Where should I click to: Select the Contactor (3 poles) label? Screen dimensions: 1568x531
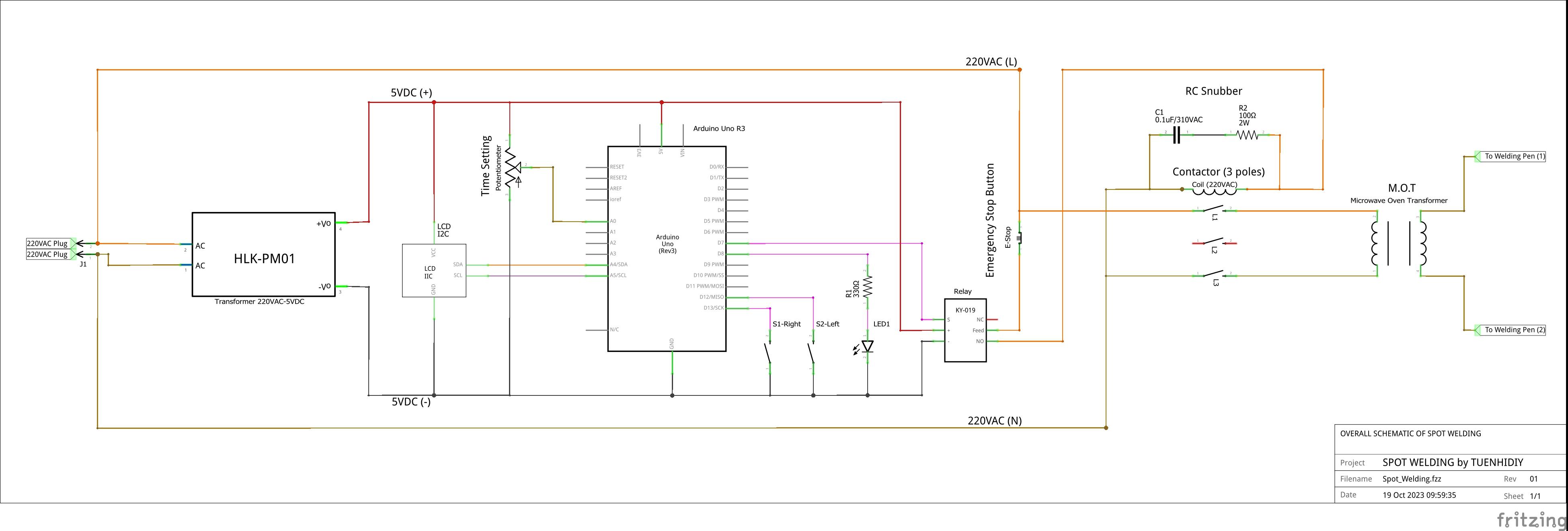(x=1219, y=172)
